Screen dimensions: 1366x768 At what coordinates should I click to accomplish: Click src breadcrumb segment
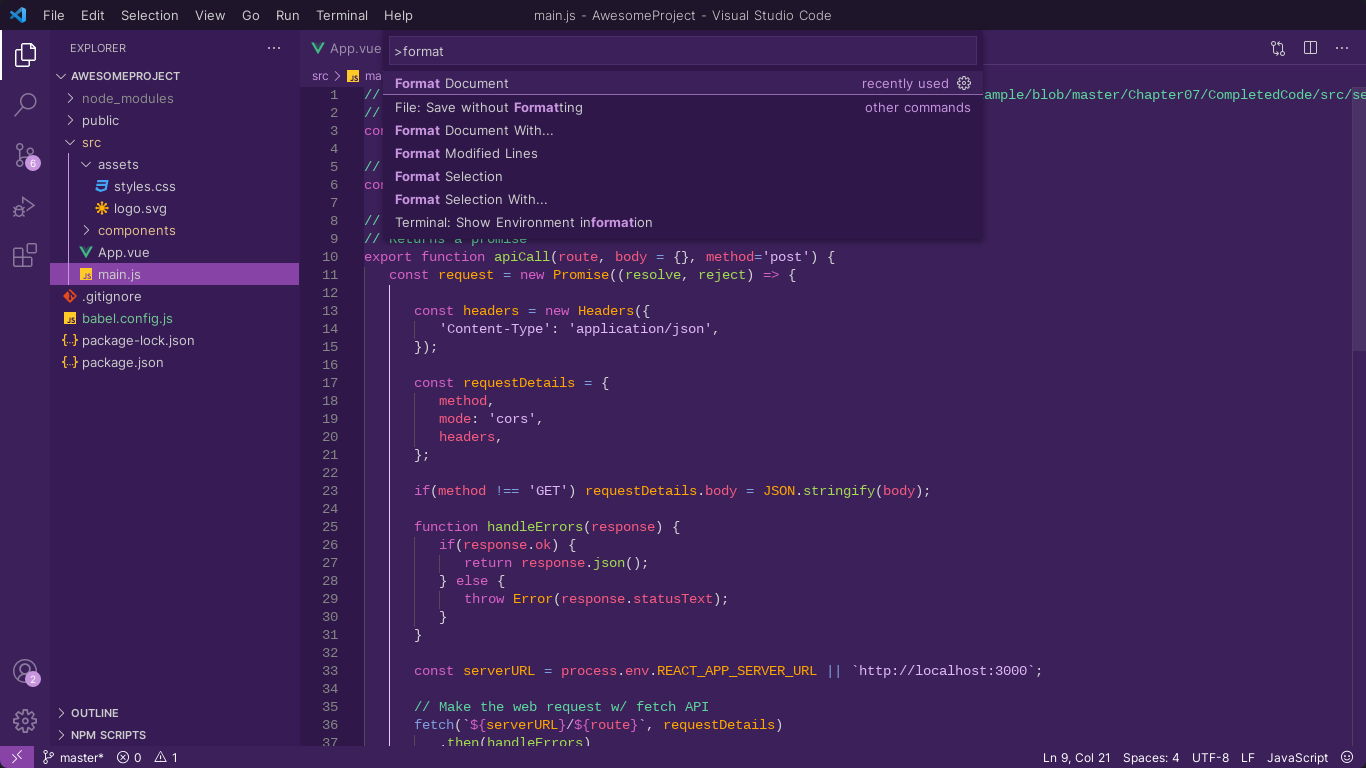320,75
